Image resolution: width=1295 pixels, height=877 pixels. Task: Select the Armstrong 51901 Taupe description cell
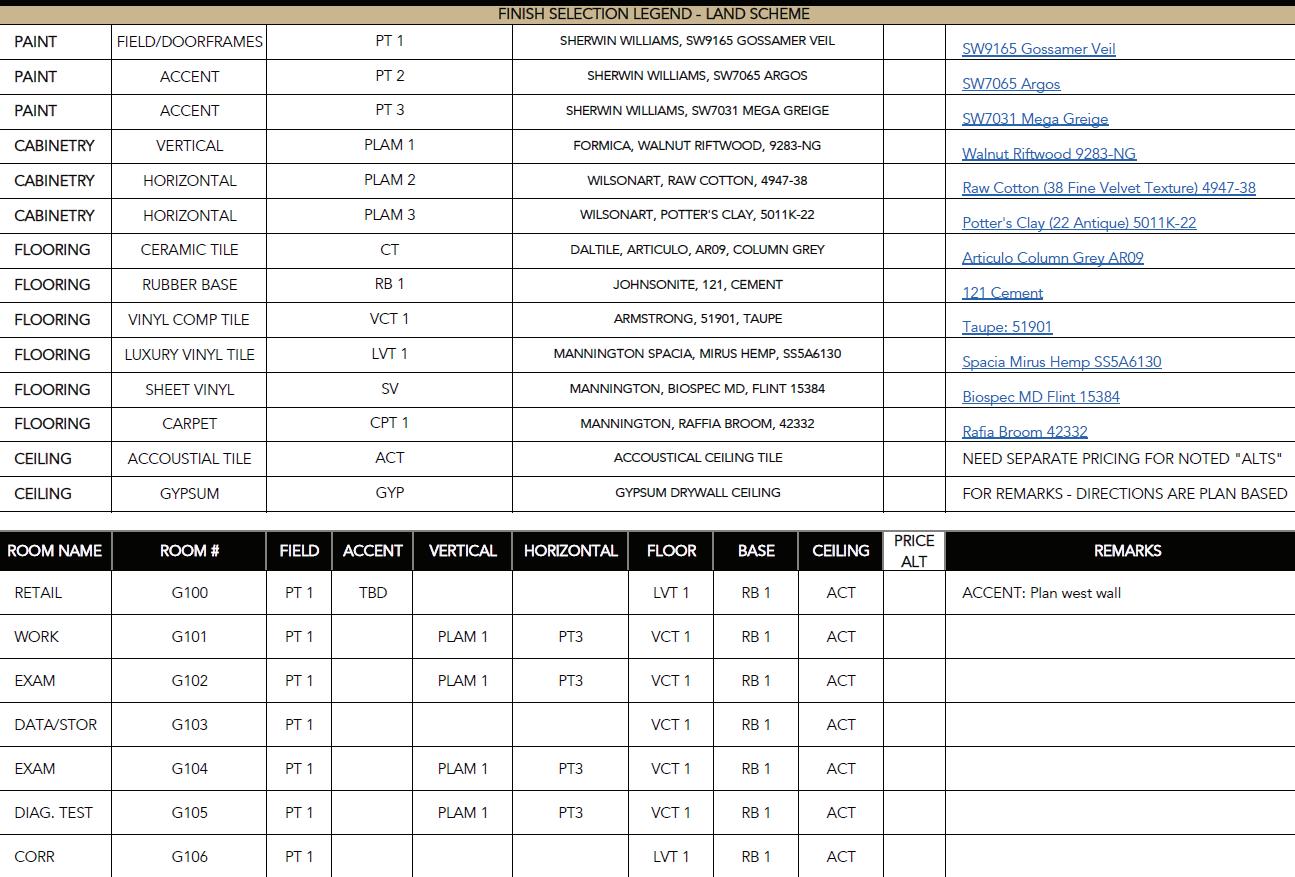tap(697, 319)
